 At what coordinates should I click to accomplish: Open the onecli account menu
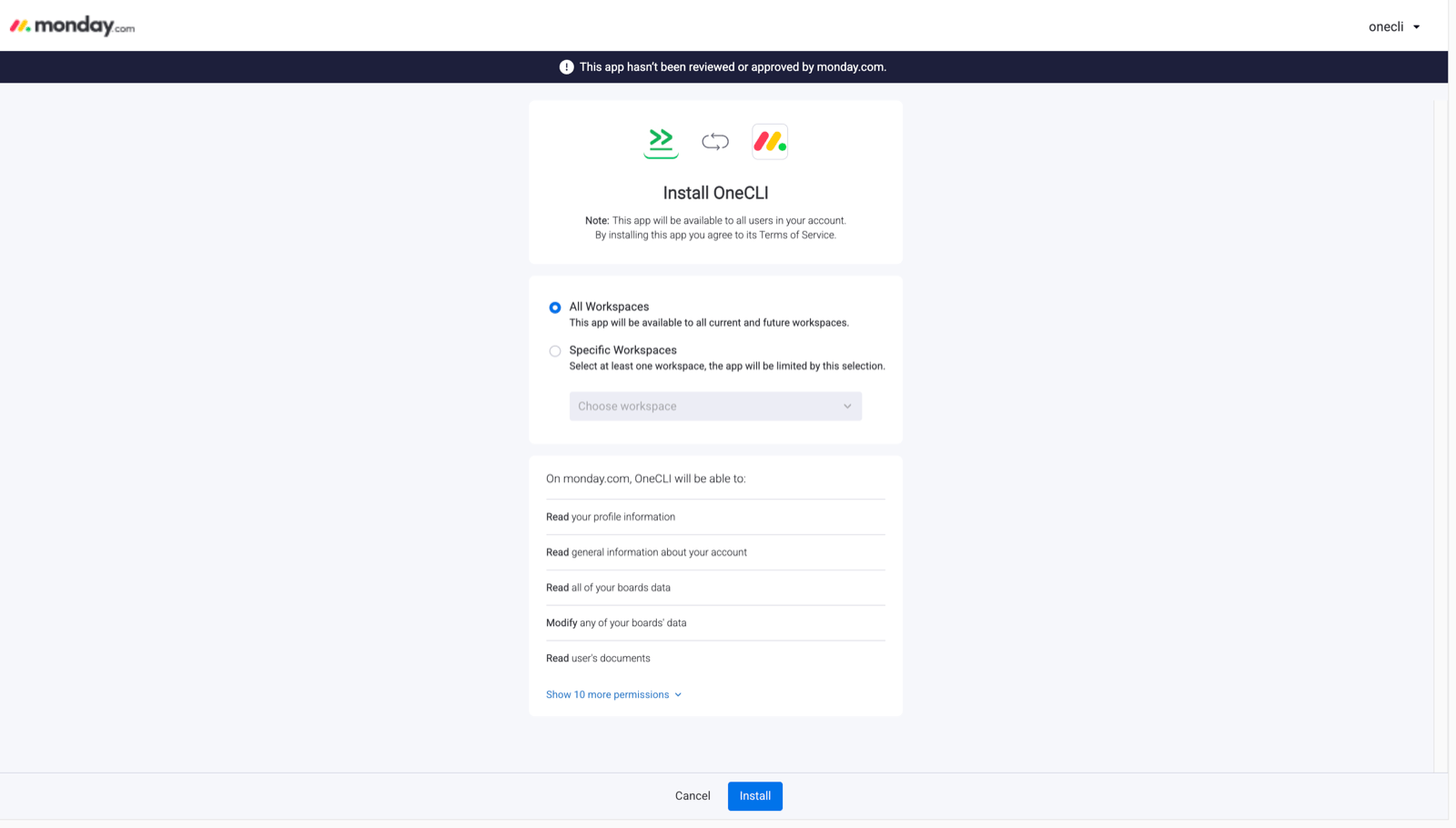(1394, 26)
